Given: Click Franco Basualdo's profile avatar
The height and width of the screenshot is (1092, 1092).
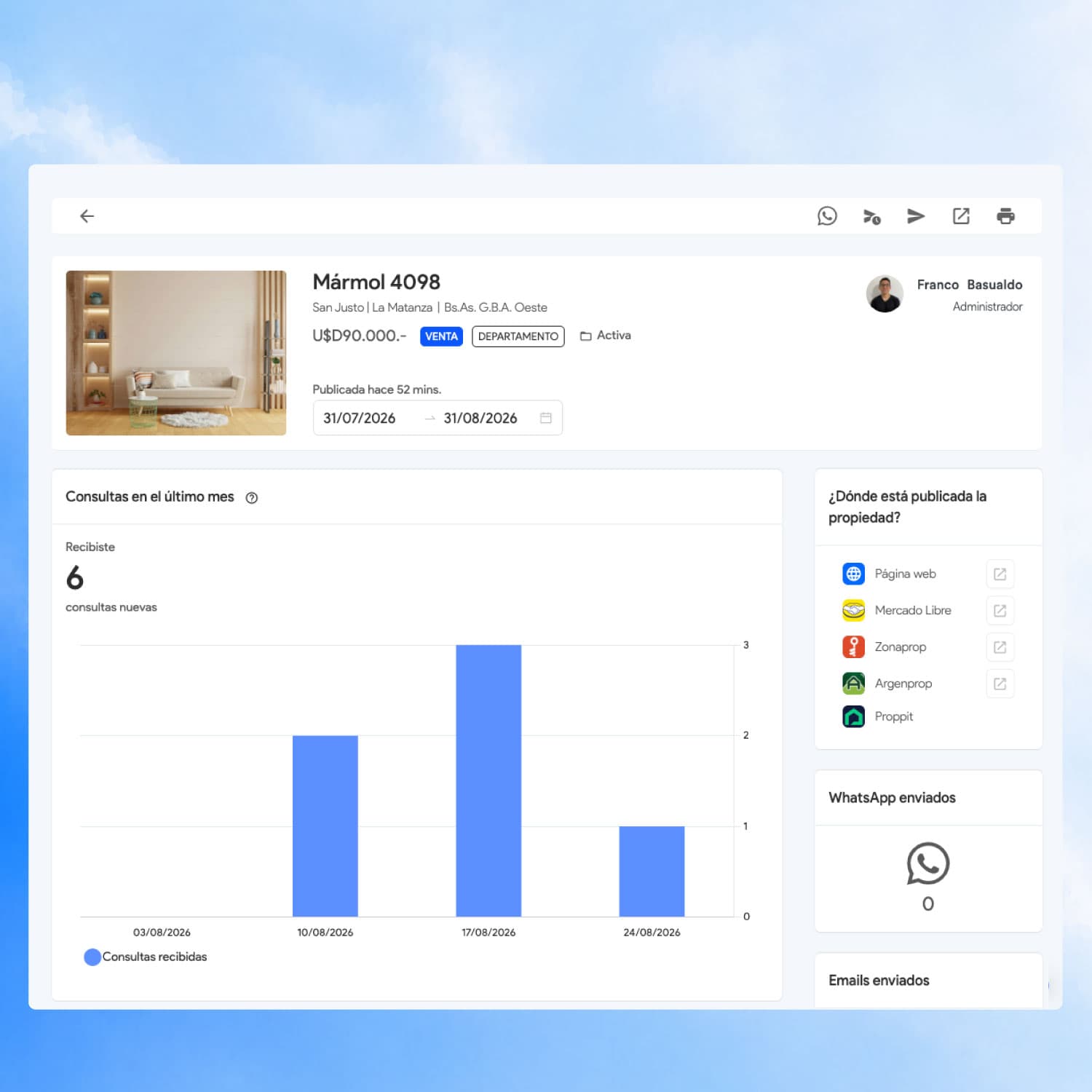Looking at the screenshot, I should (x=885, y=294).
